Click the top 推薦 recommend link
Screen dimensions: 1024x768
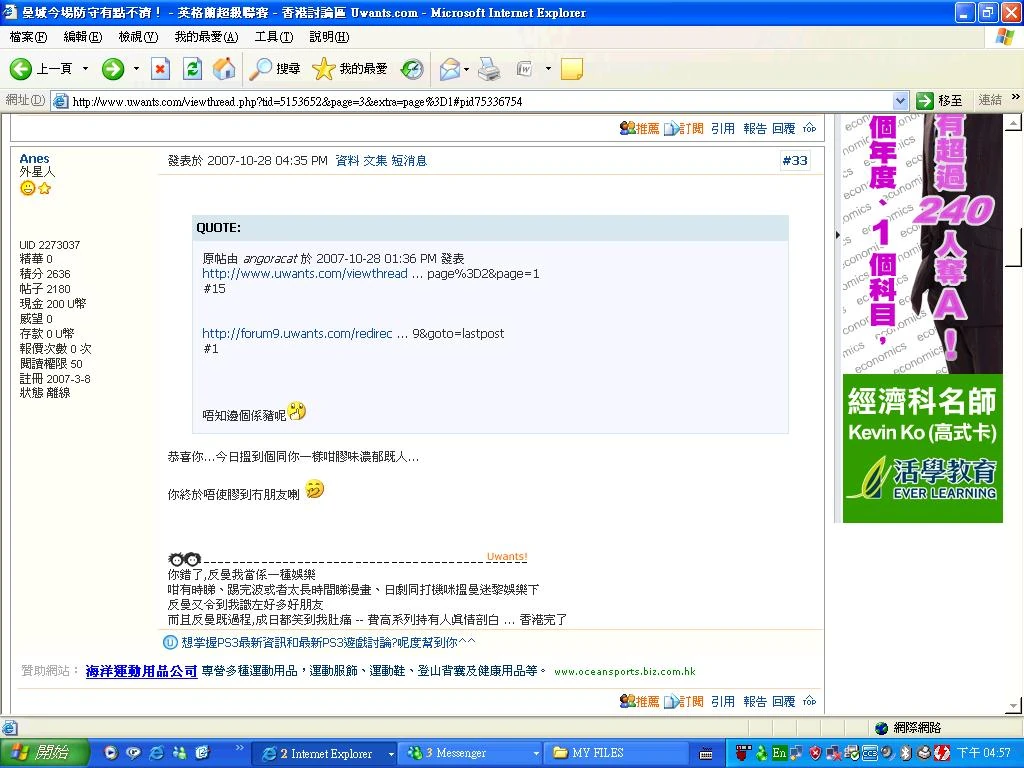[x=640, y=129]
